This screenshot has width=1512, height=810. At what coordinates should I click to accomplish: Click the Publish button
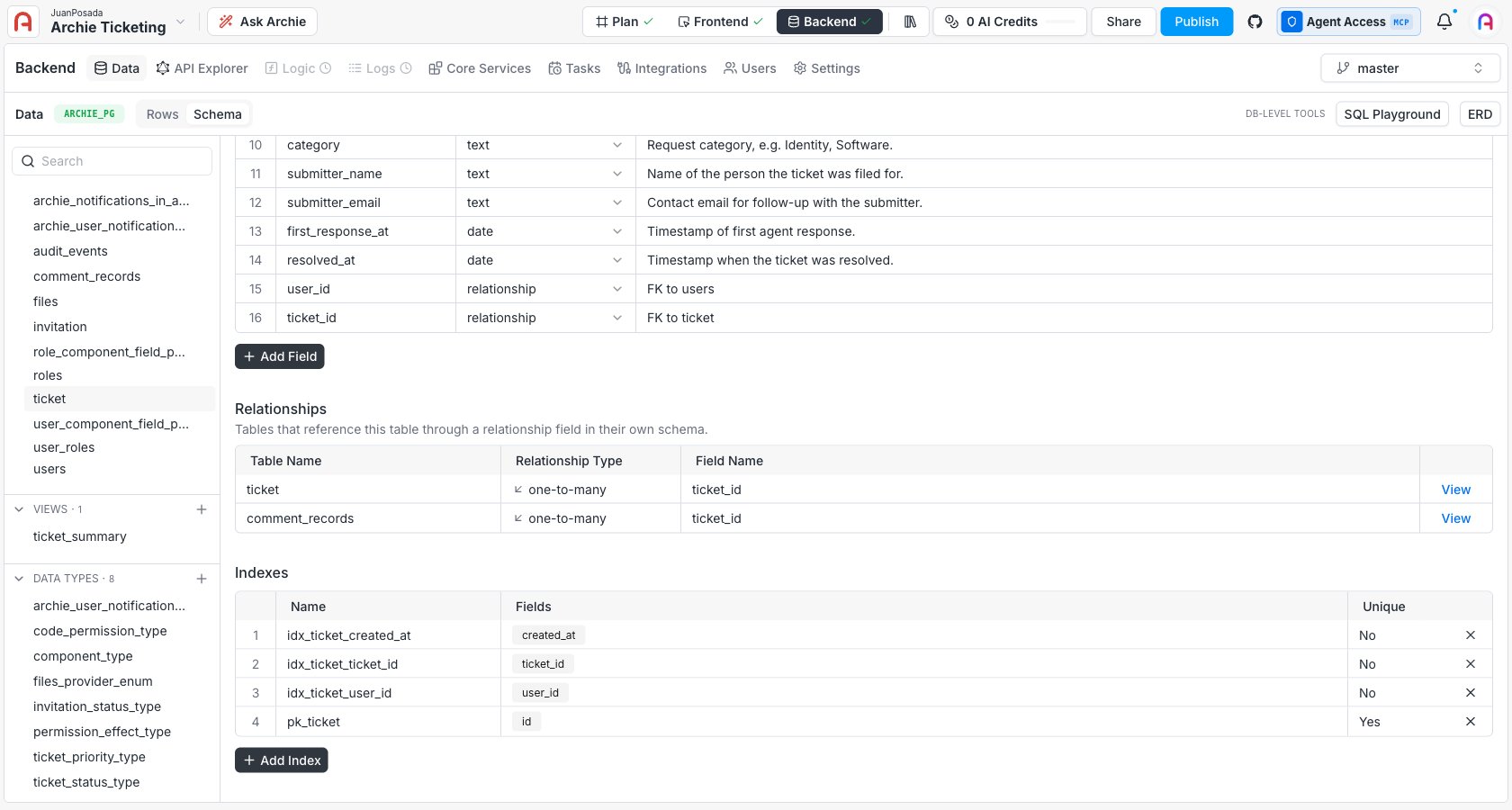pos(1196,22)
